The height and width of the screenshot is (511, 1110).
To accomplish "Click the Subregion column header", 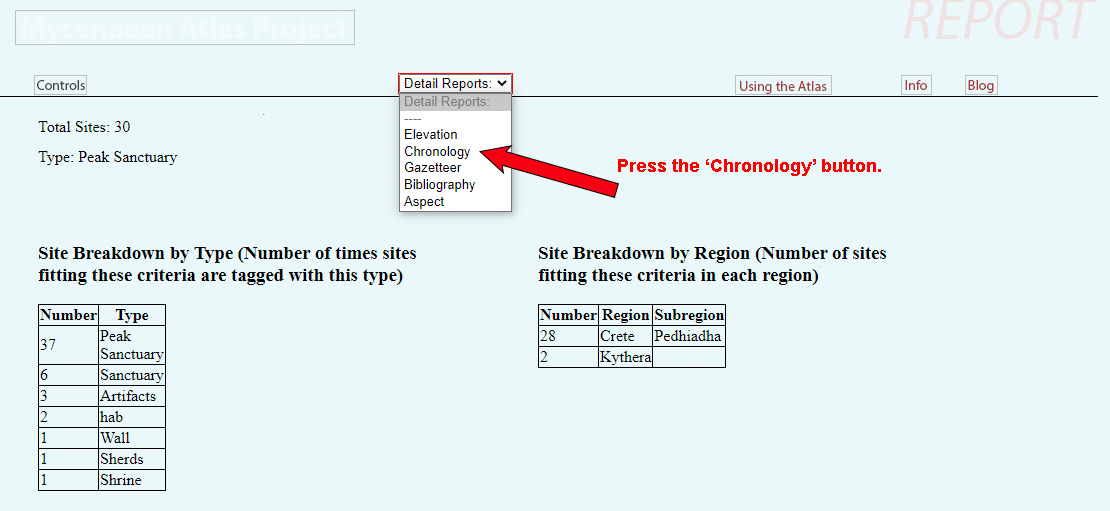I will 689,315.
